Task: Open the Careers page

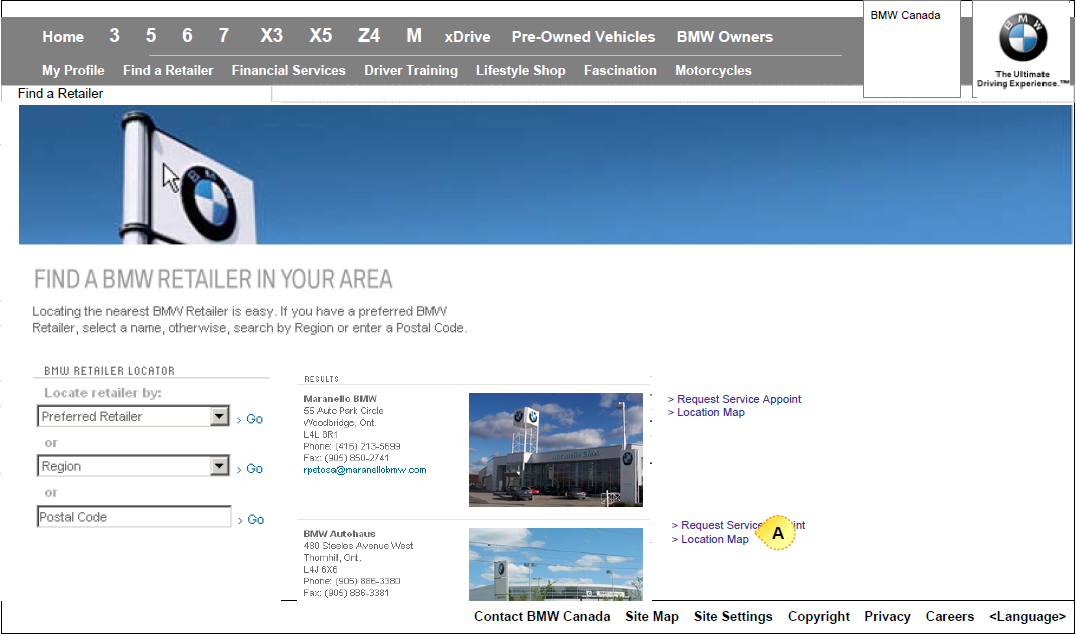Action: 950,617
